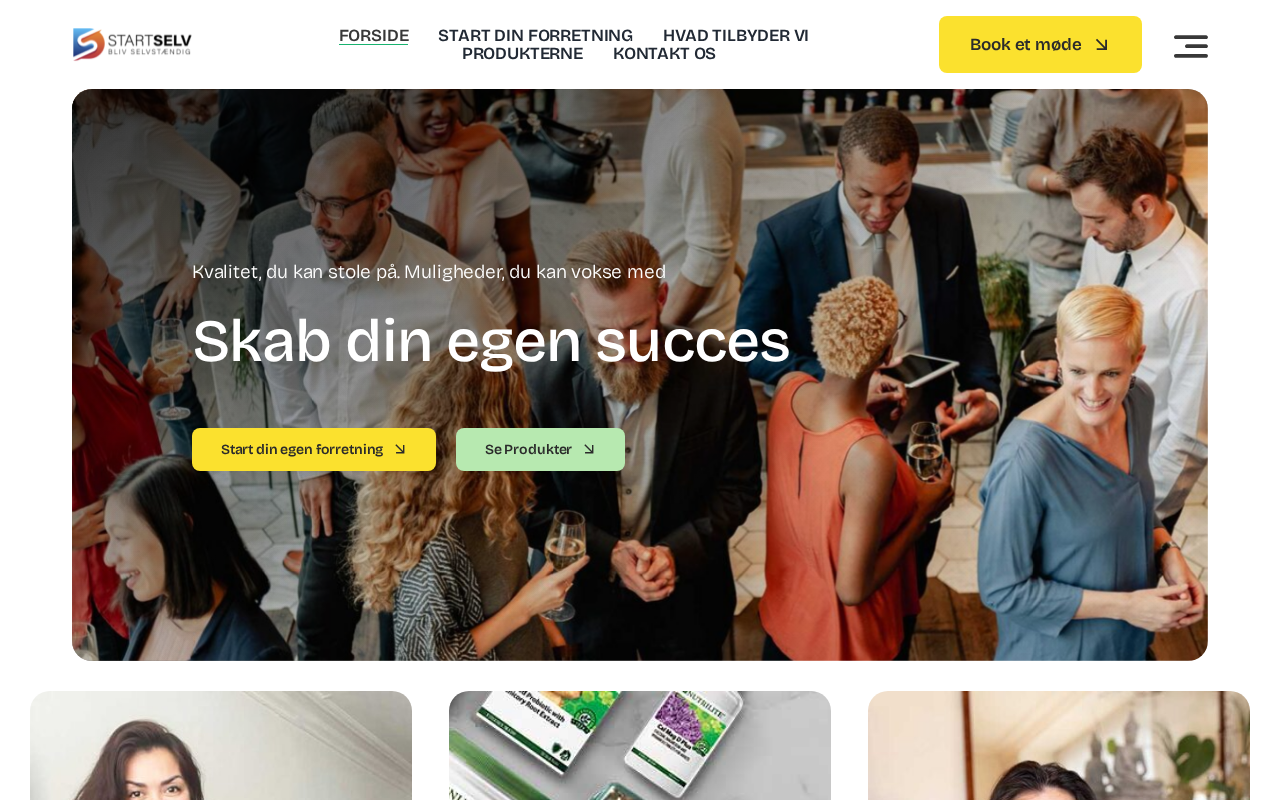Click arrow icon in Start din egen forretning
The width and height of the screenshot is (1280, 800).
[x=400, y=450]
